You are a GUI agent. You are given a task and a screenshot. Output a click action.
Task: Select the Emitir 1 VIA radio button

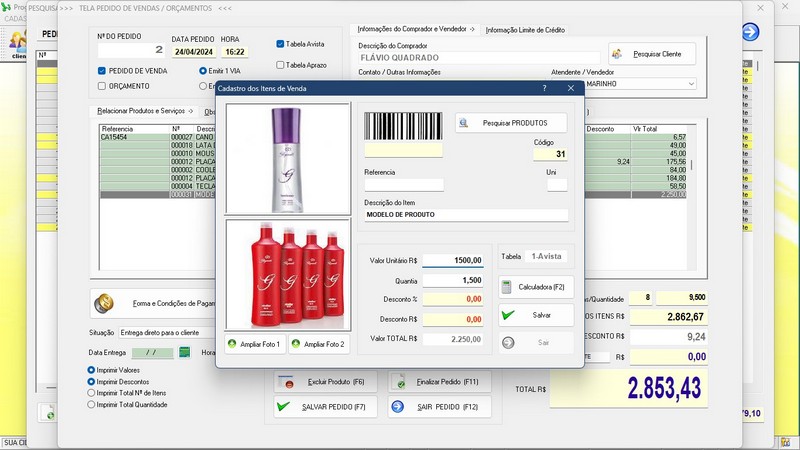203,71
